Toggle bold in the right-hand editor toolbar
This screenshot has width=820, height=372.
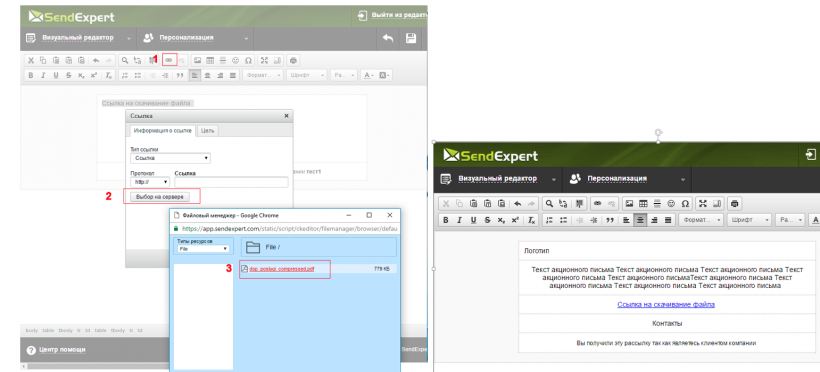446,220
